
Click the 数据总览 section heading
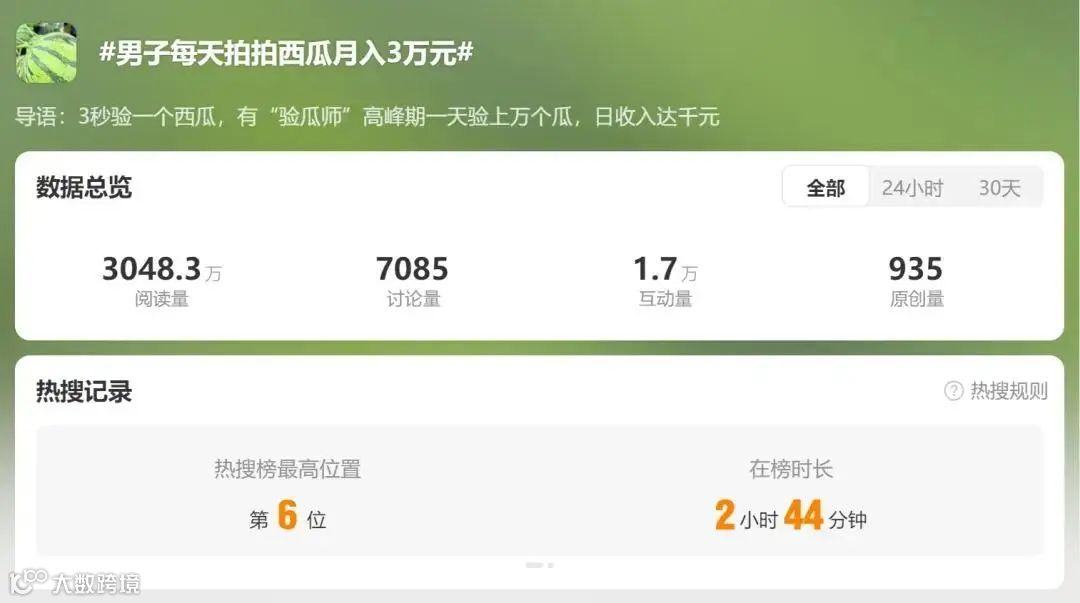tap(84, 187)
